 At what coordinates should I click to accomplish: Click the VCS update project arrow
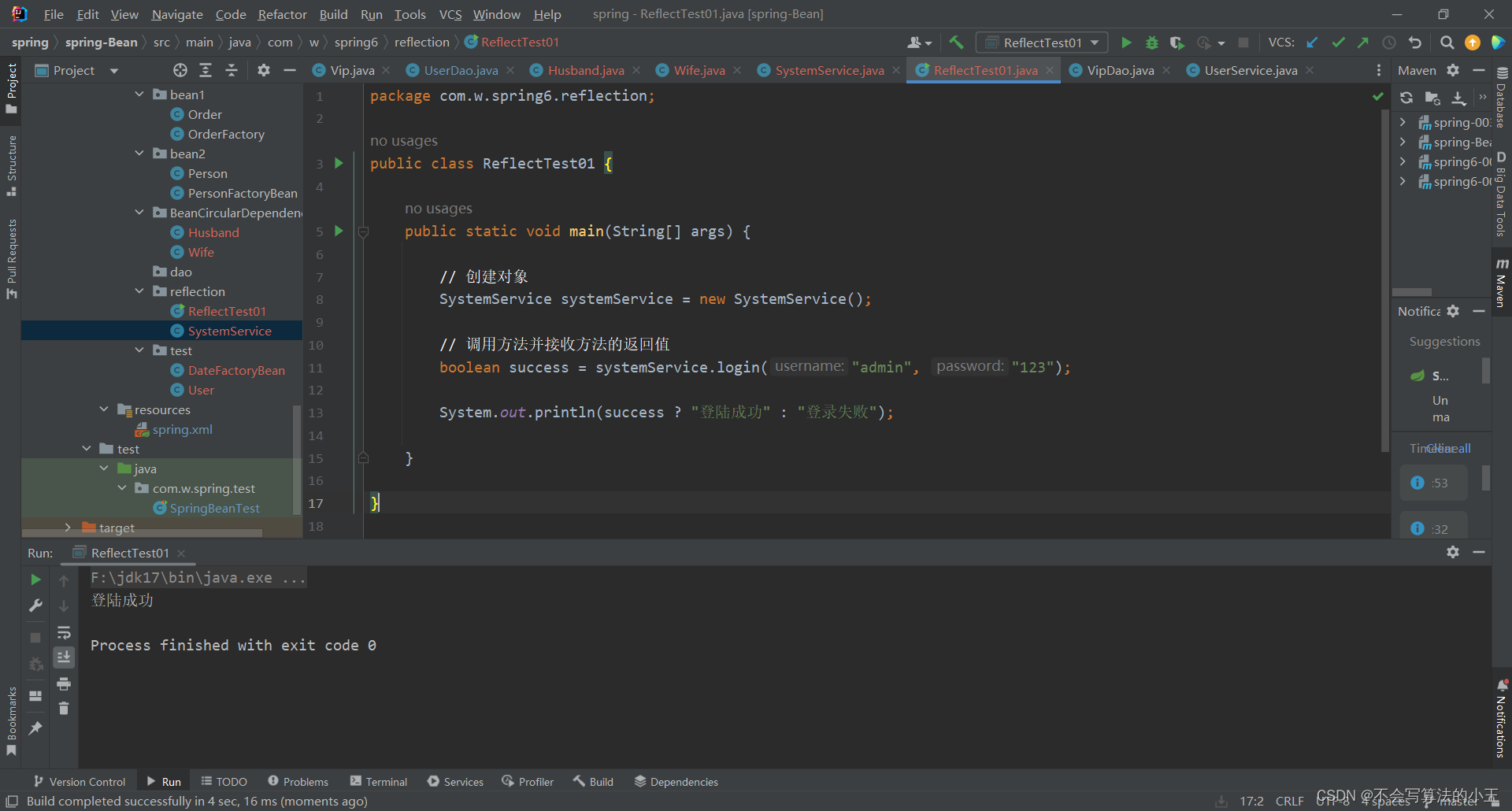(1313, 43)
